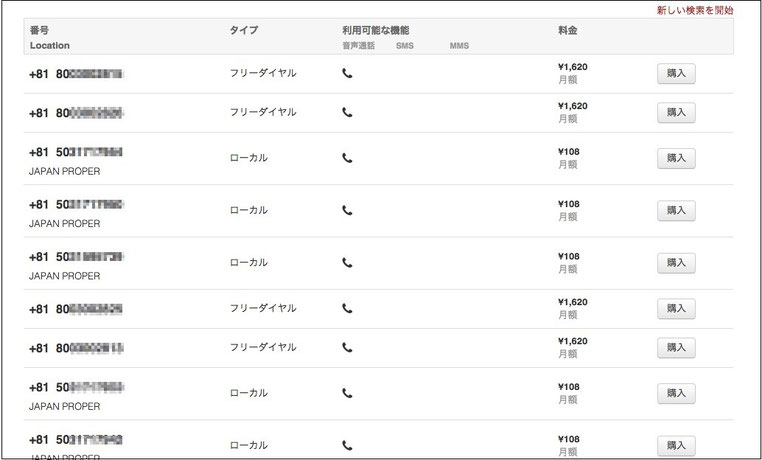Click 購入 in the bottom partially visible row
Screen dimensions: 762x460
click(676, 445)
